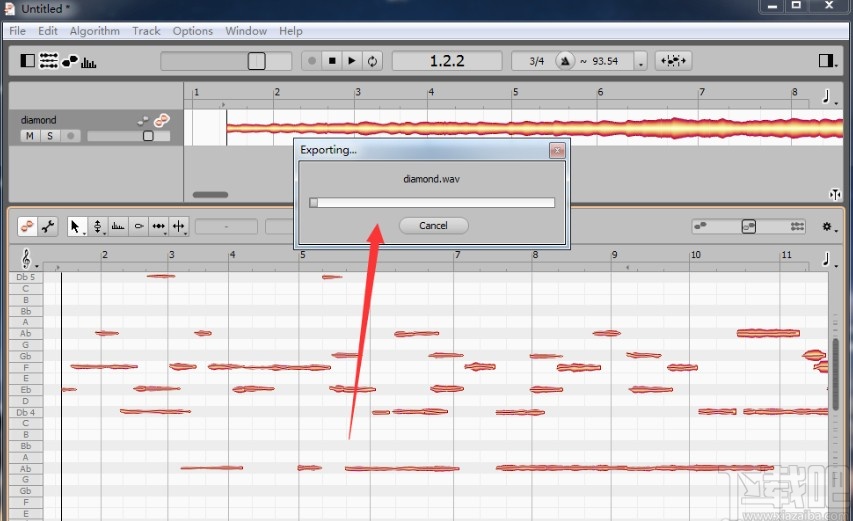
Task: Open the right pane toggle dropdown
Action: click(x=829, y=60)
